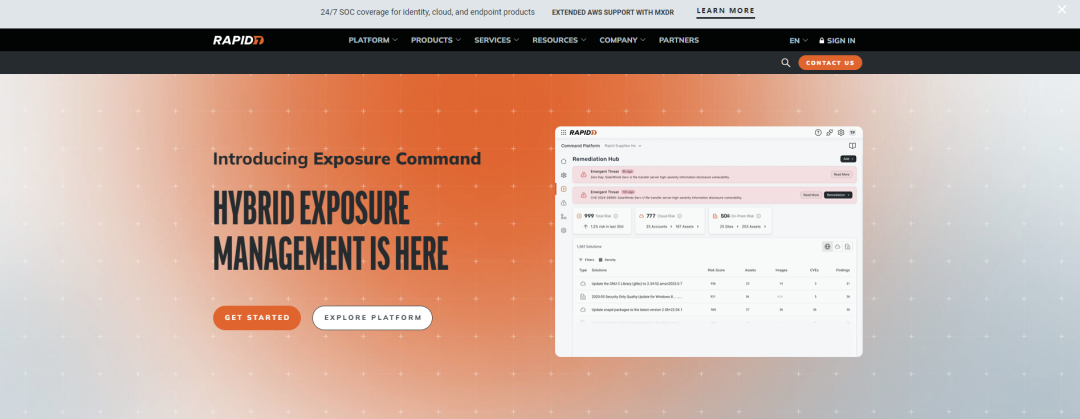This screenshot has width=1080, height=419.
Task: Toggle the on-prem file solutions view
Action: pos(848,247)
